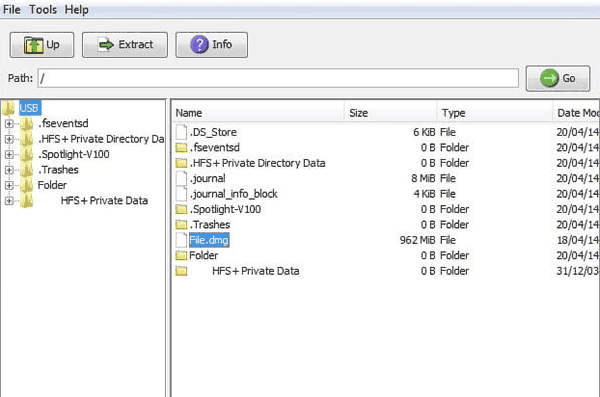This screenshot has height=397, width=600.
Task: Click the 31/12/03 date cell
Action: coord(577,271)
